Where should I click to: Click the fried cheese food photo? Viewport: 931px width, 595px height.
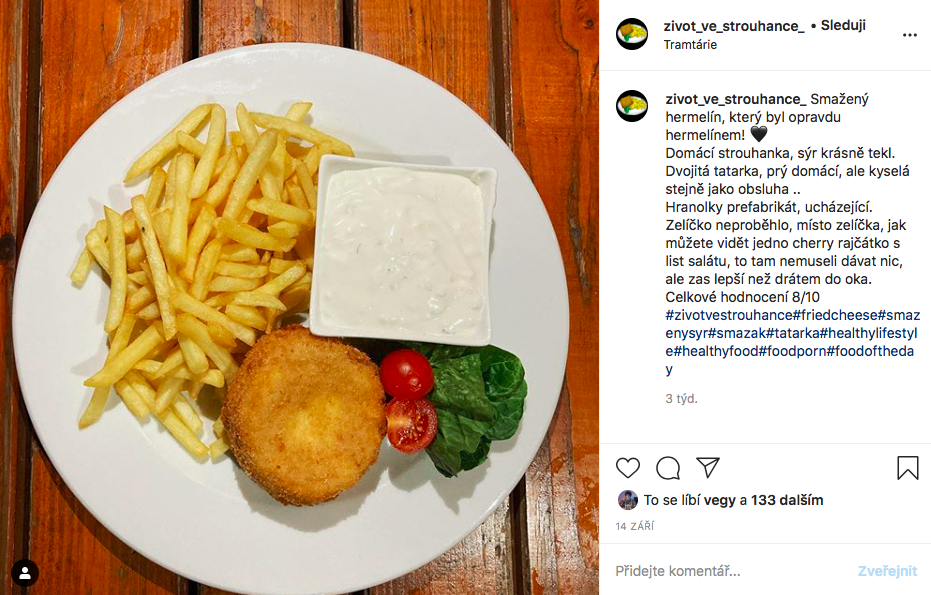(299, 298)
